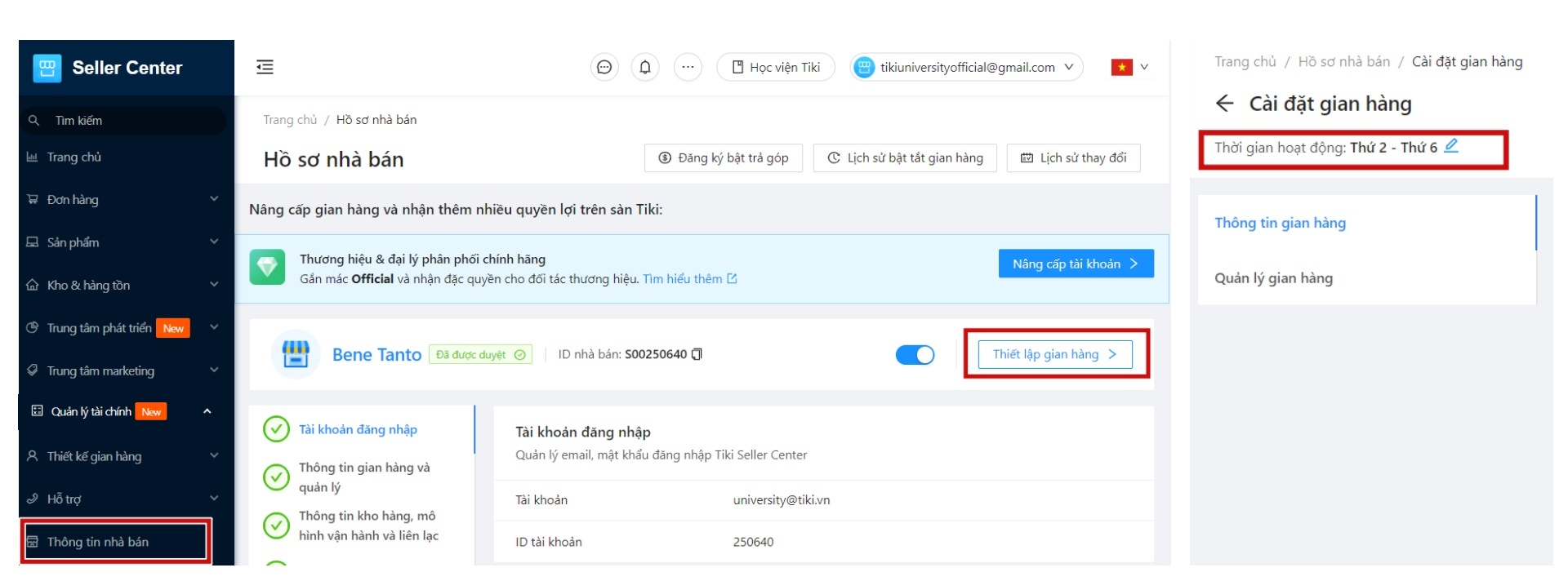The width and height of the screenshot is (1568, 581).
Task: Copy the seller ID S00250640
Action: coord(697,354)
